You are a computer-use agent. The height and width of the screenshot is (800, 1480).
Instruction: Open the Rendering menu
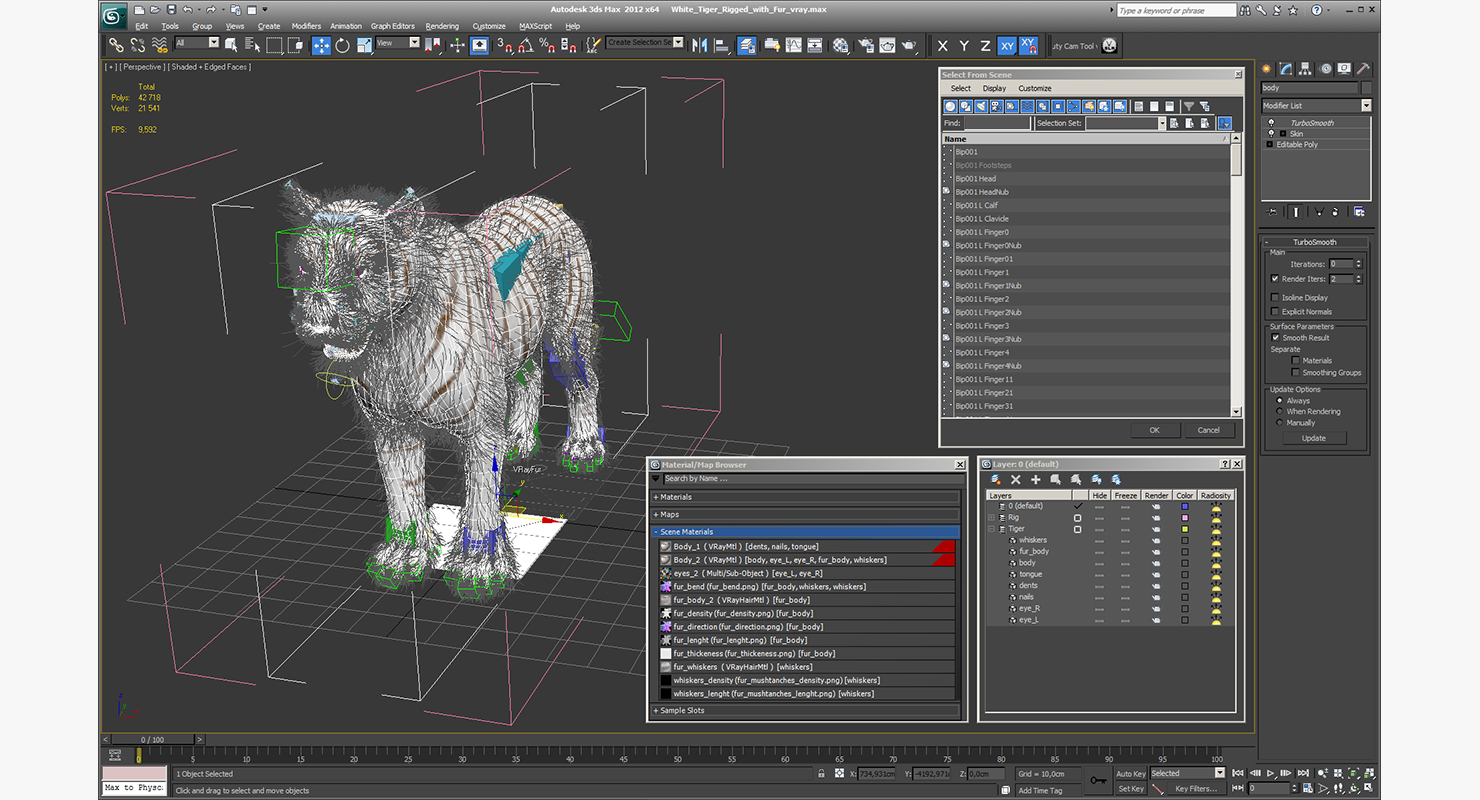pos(442,26)
